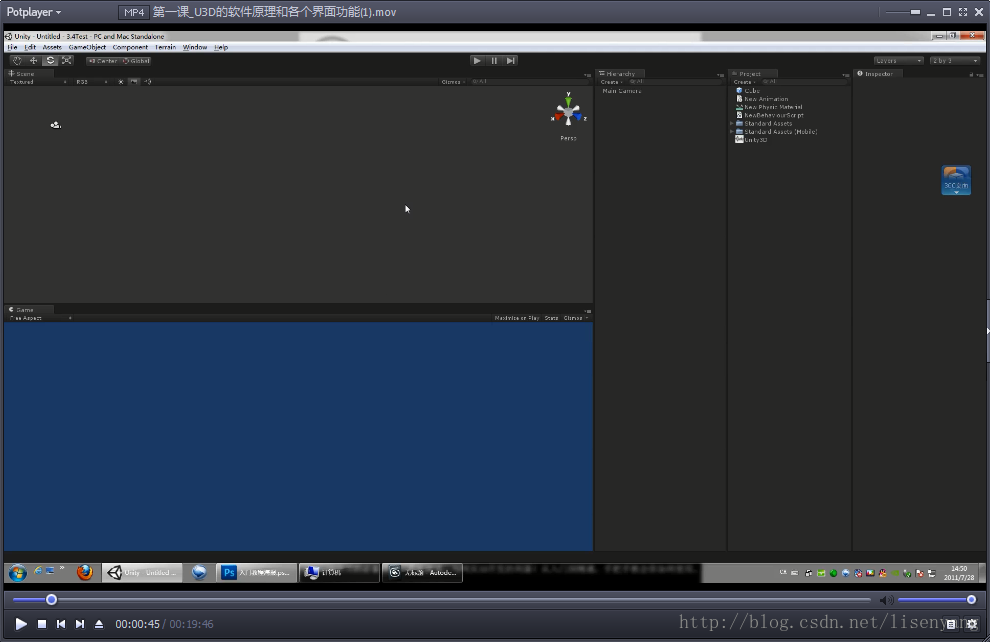Select the New Animation asset
The height and width of the screenshot is (642, 990).
pos(762,98)
